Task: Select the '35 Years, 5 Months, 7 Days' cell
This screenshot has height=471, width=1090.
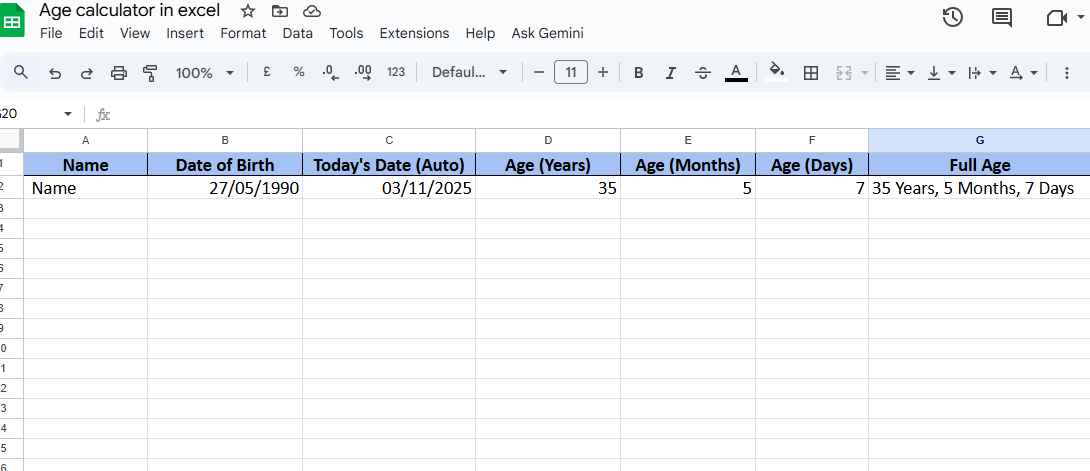Action: click(979, 188)
